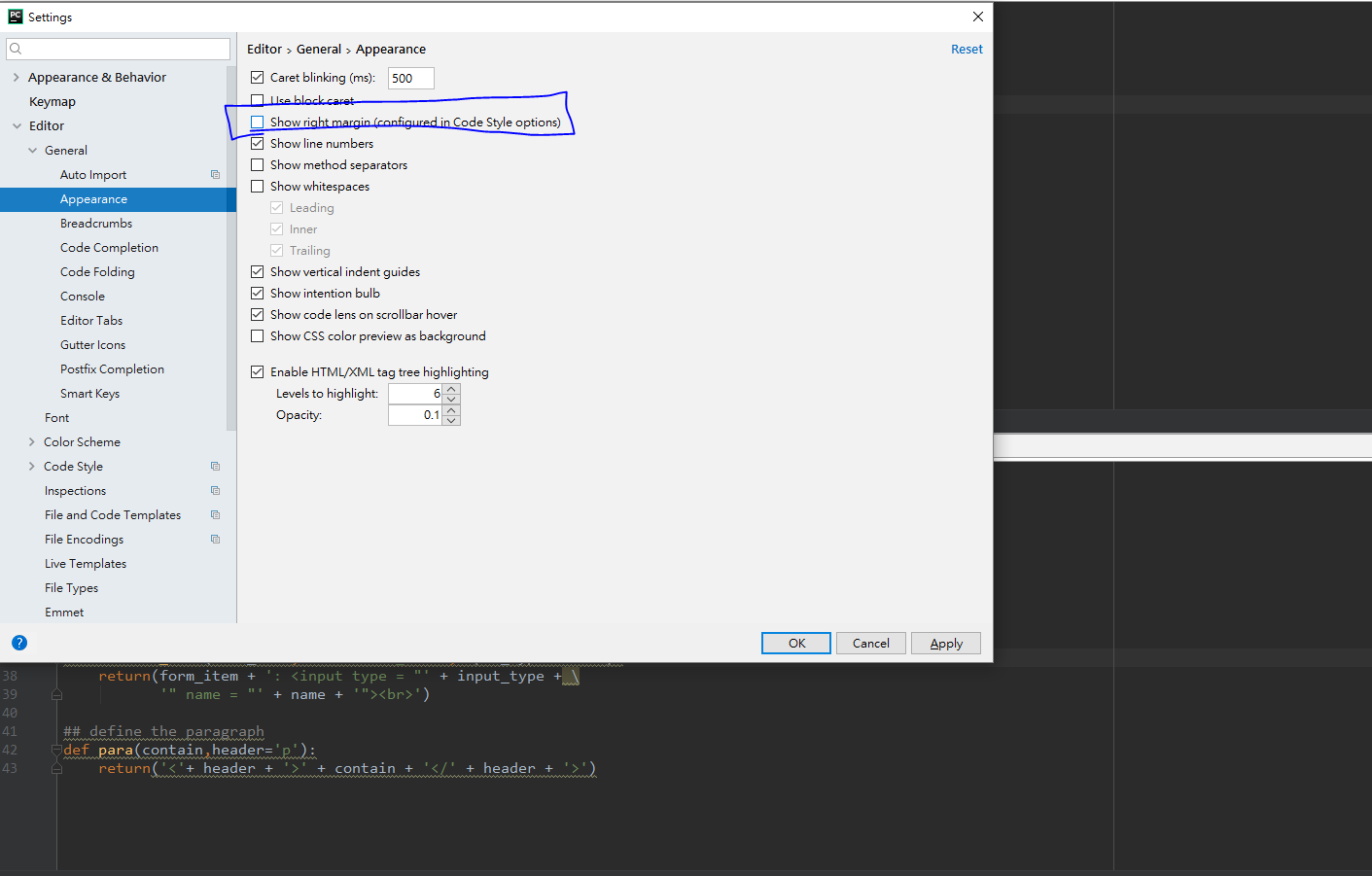
Task: Uncheck Show line numbers
Action: coord(258,144)
